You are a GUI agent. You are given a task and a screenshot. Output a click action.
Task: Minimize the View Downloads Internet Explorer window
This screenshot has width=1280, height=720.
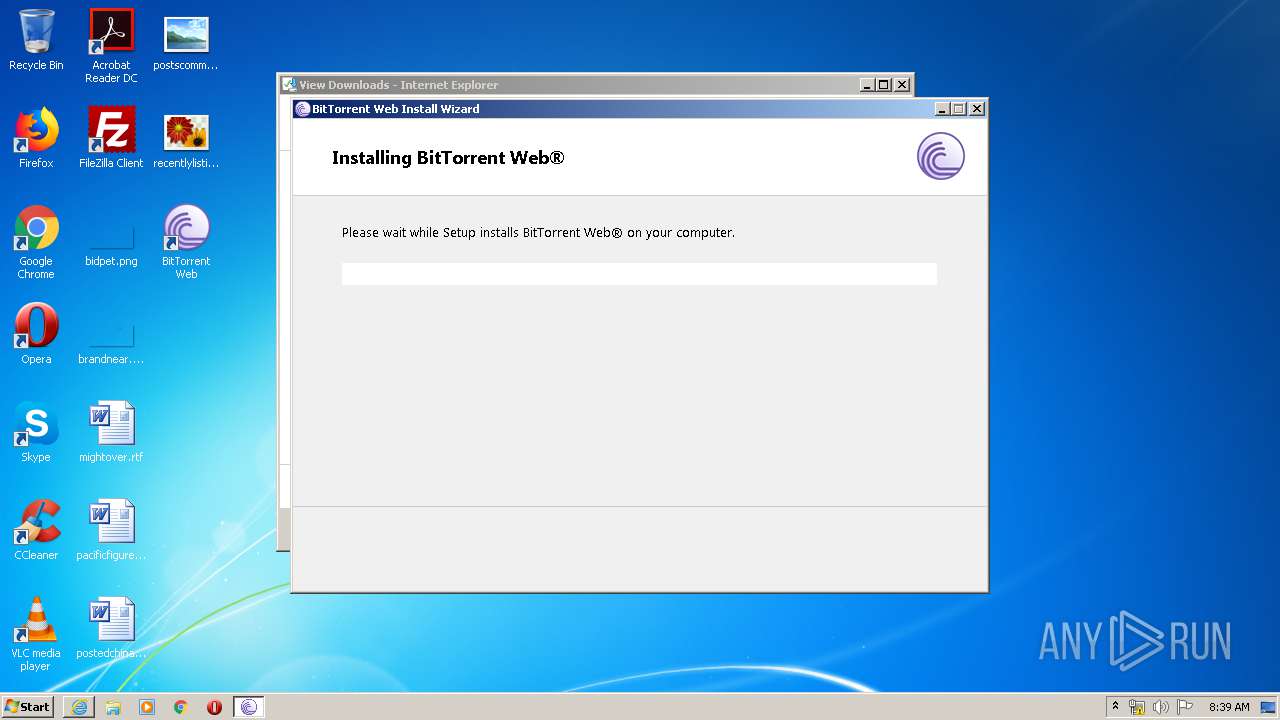click(x=867, y=85)
